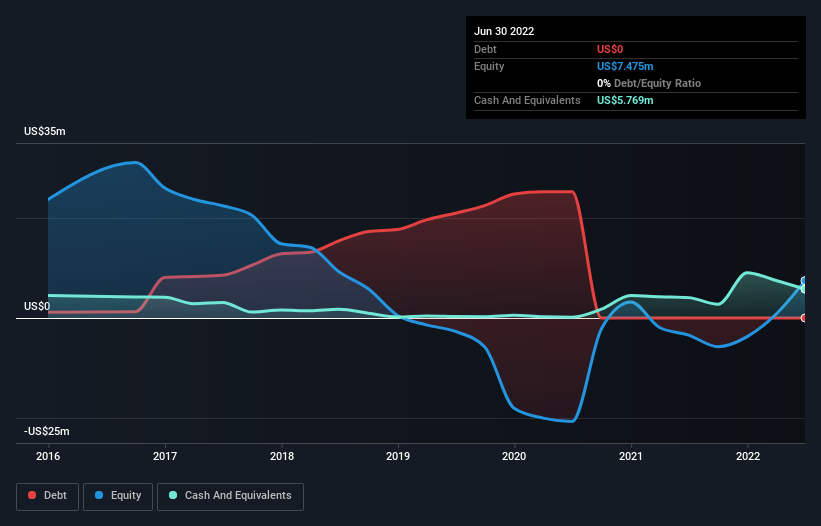This screenshot has height=526, width=821.
Task: Click the red Debt legend dot
Action: 32,495
